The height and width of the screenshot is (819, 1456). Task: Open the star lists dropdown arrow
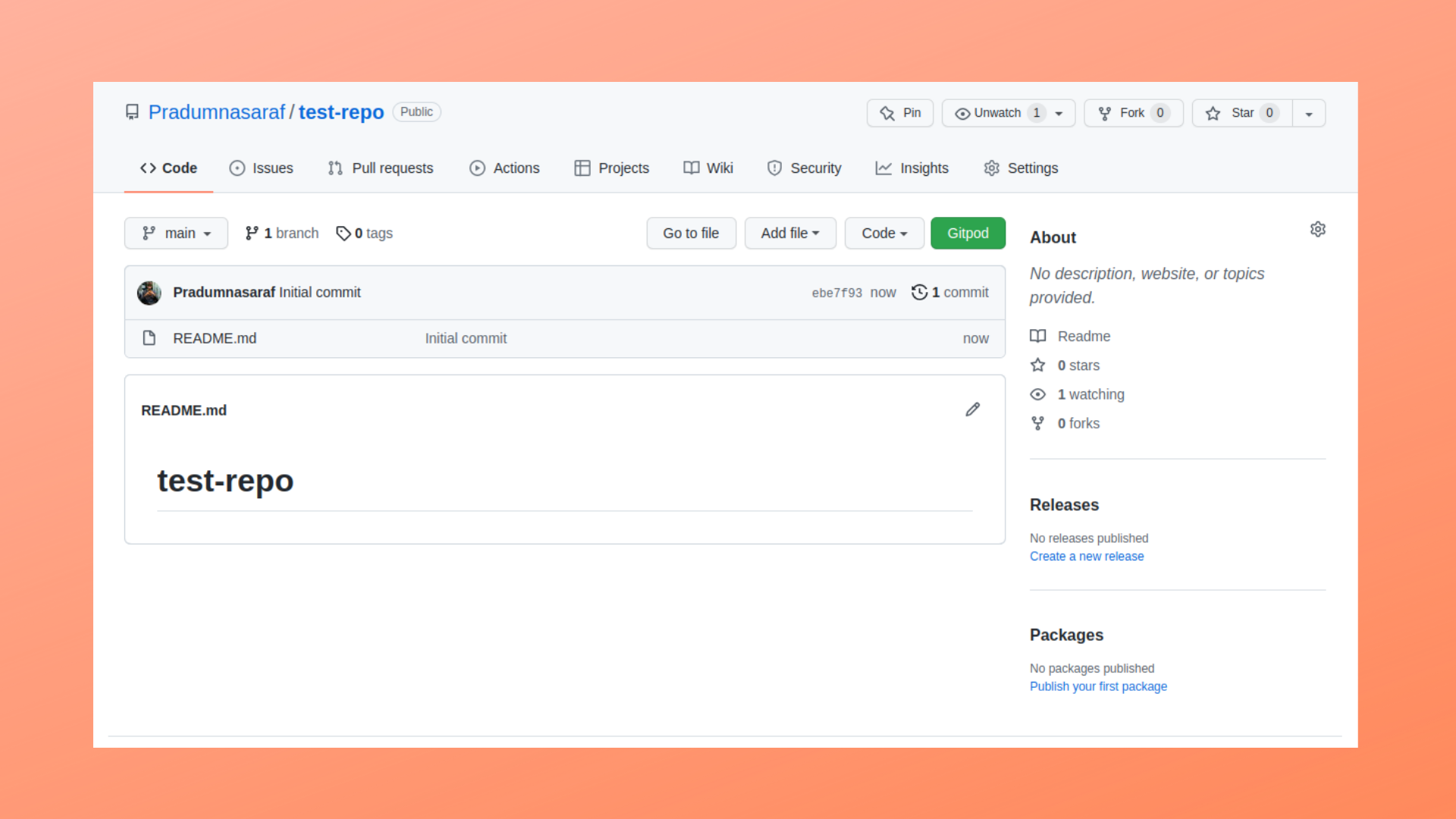(x=1309, y=113)
